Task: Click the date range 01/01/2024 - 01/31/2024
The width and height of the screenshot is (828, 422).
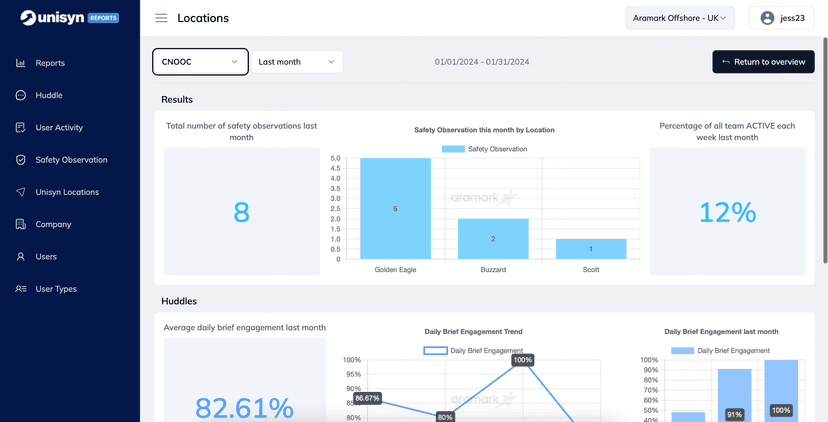Action: tap(482, 62)
